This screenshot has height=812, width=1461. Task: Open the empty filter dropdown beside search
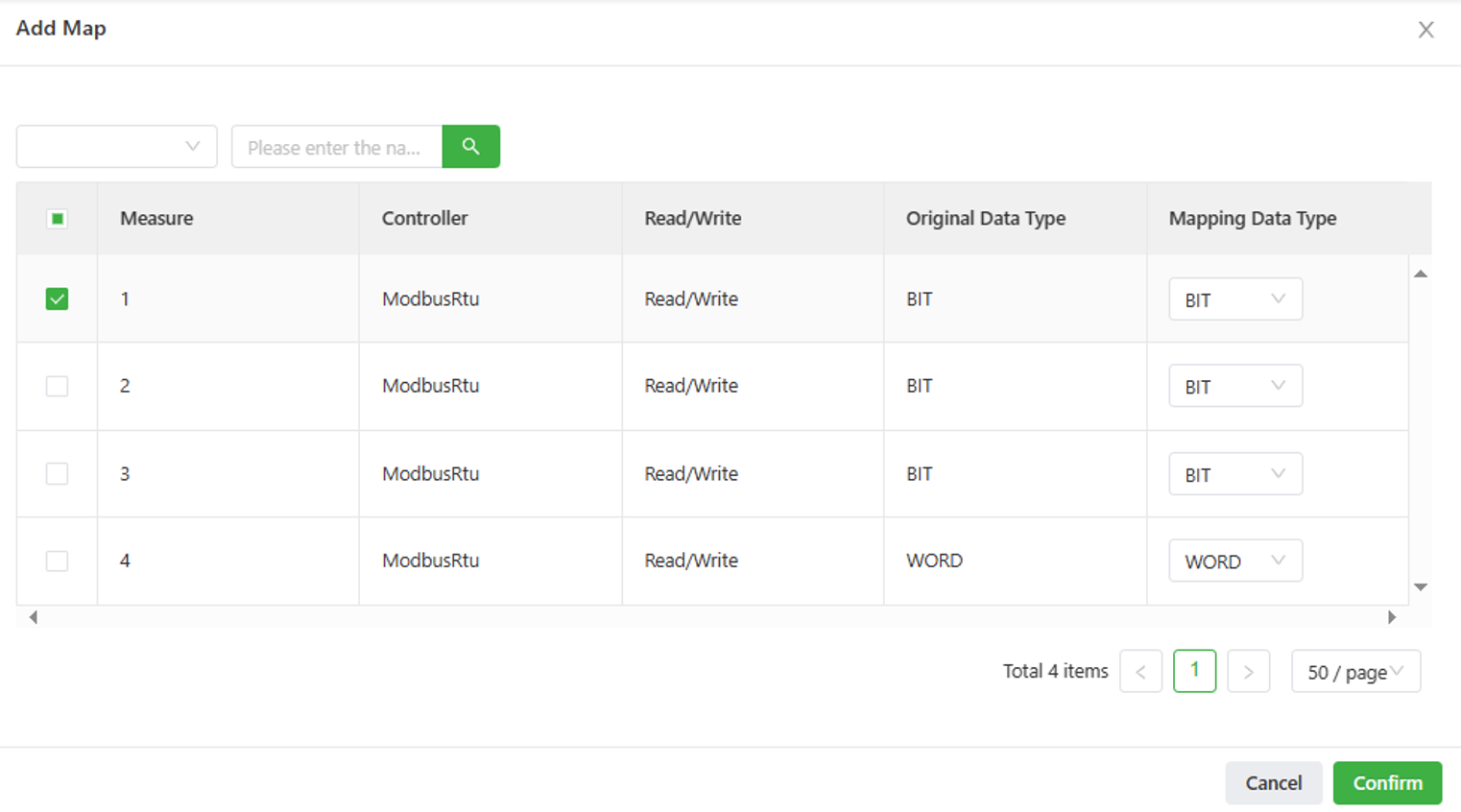coord(116,147)
